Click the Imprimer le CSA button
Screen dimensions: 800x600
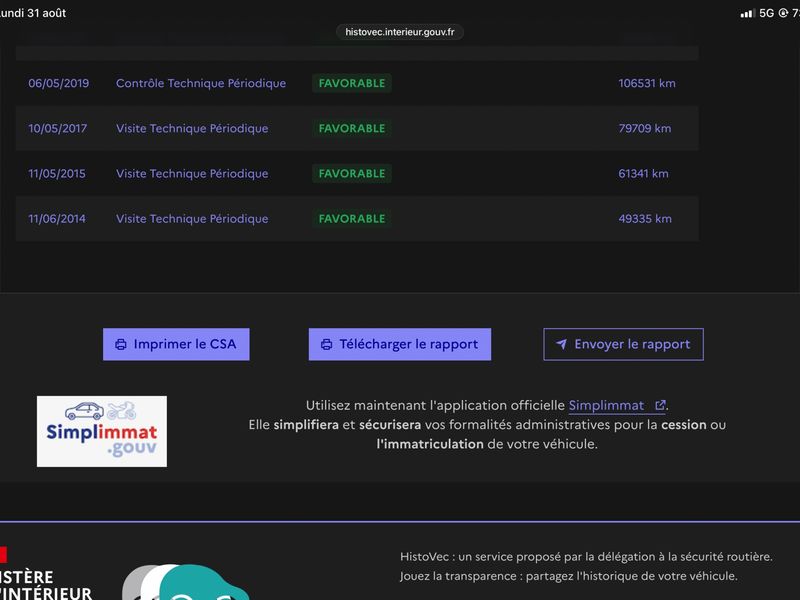(176, 344)
